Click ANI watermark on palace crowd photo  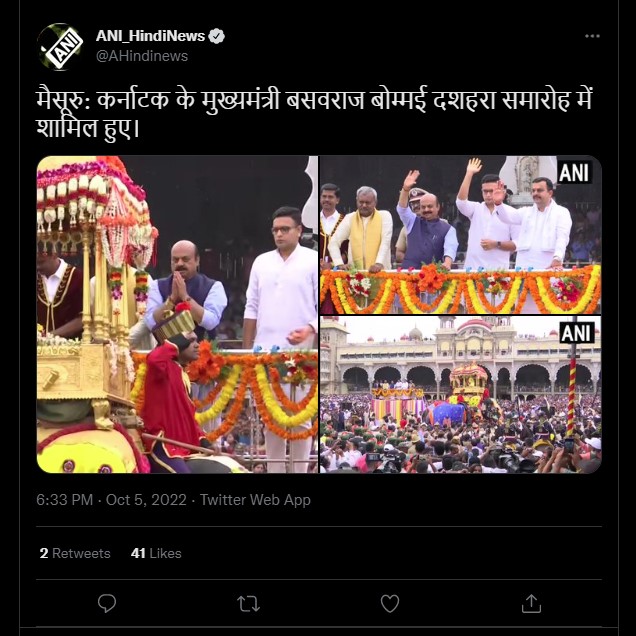[x=577, y=333]
